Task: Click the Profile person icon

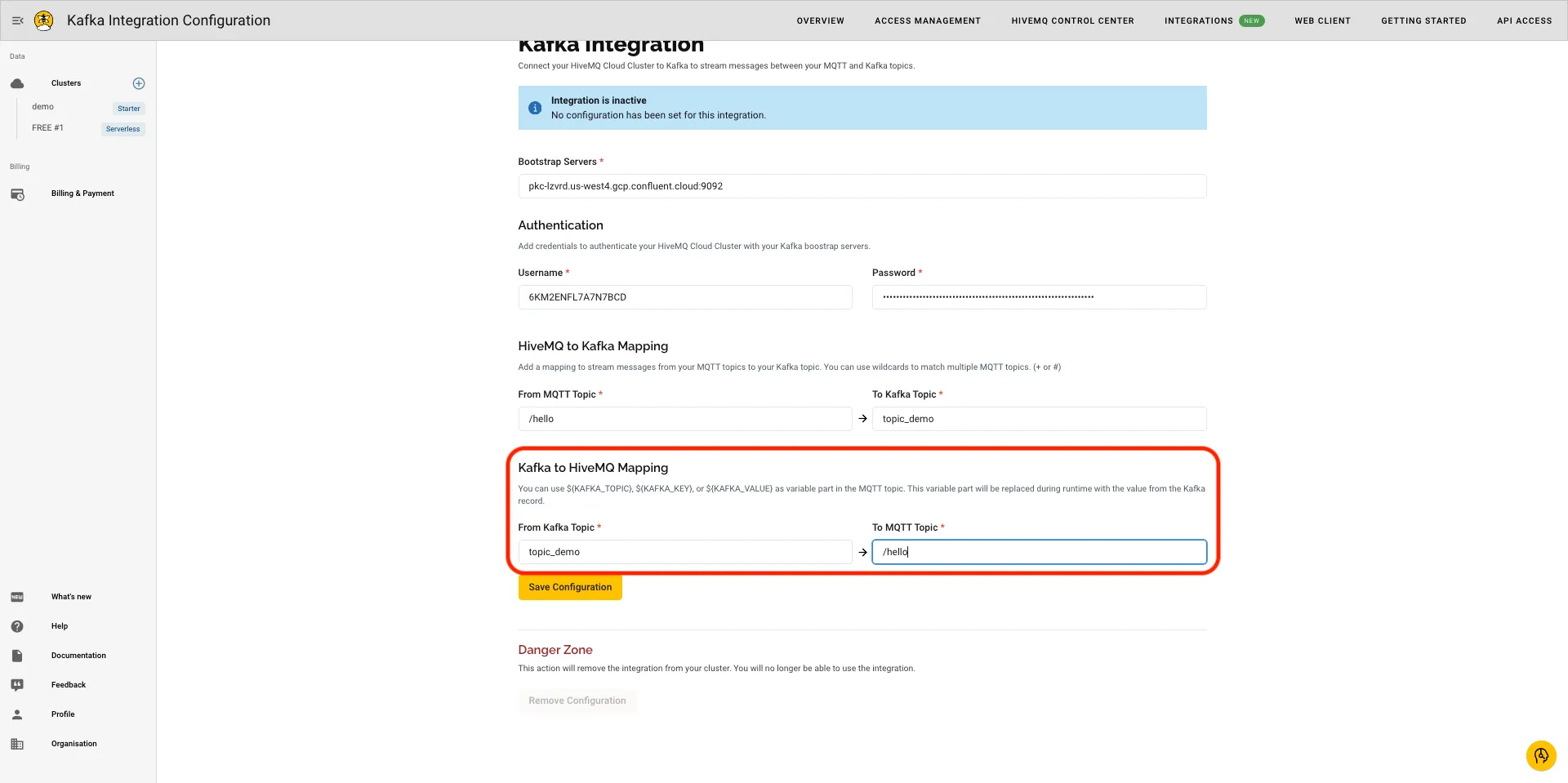Action: (17, 714)
